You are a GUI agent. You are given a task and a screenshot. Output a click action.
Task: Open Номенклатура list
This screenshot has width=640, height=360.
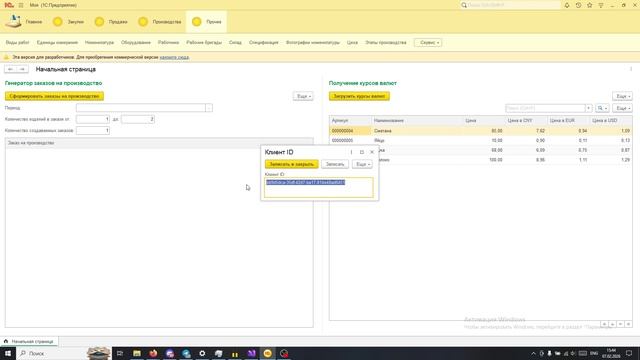[x=99, y=42]
